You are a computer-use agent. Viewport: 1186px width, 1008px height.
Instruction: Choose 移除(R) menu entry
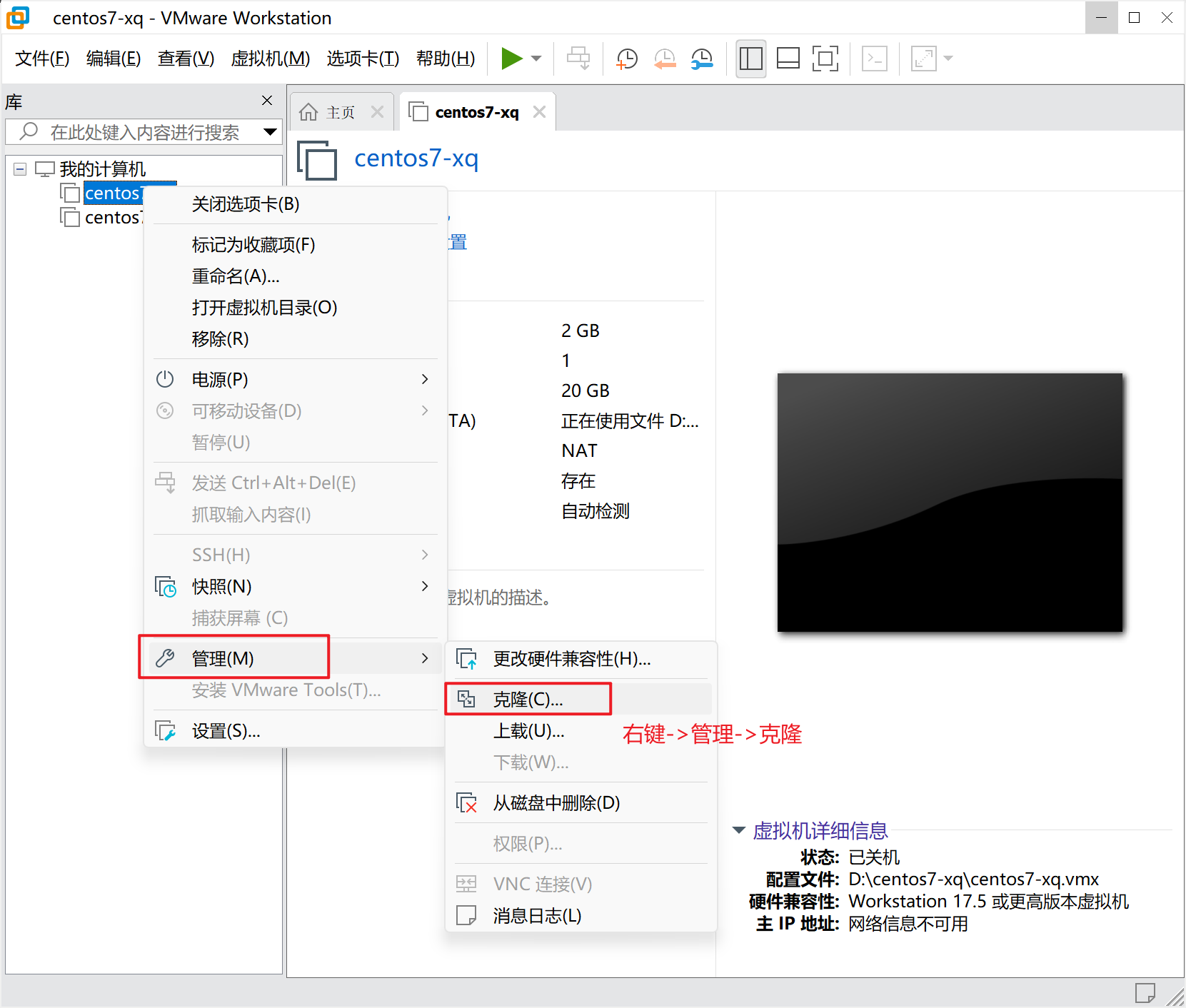(296, 339)
